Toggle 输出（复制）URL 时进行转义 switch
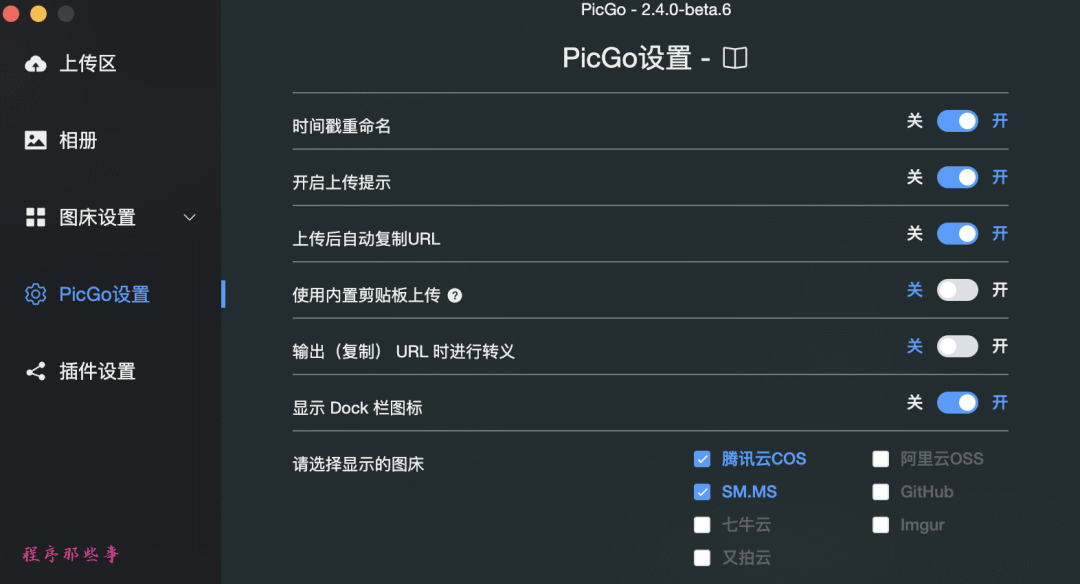1080x584 pixels. (x=957, y=346)
